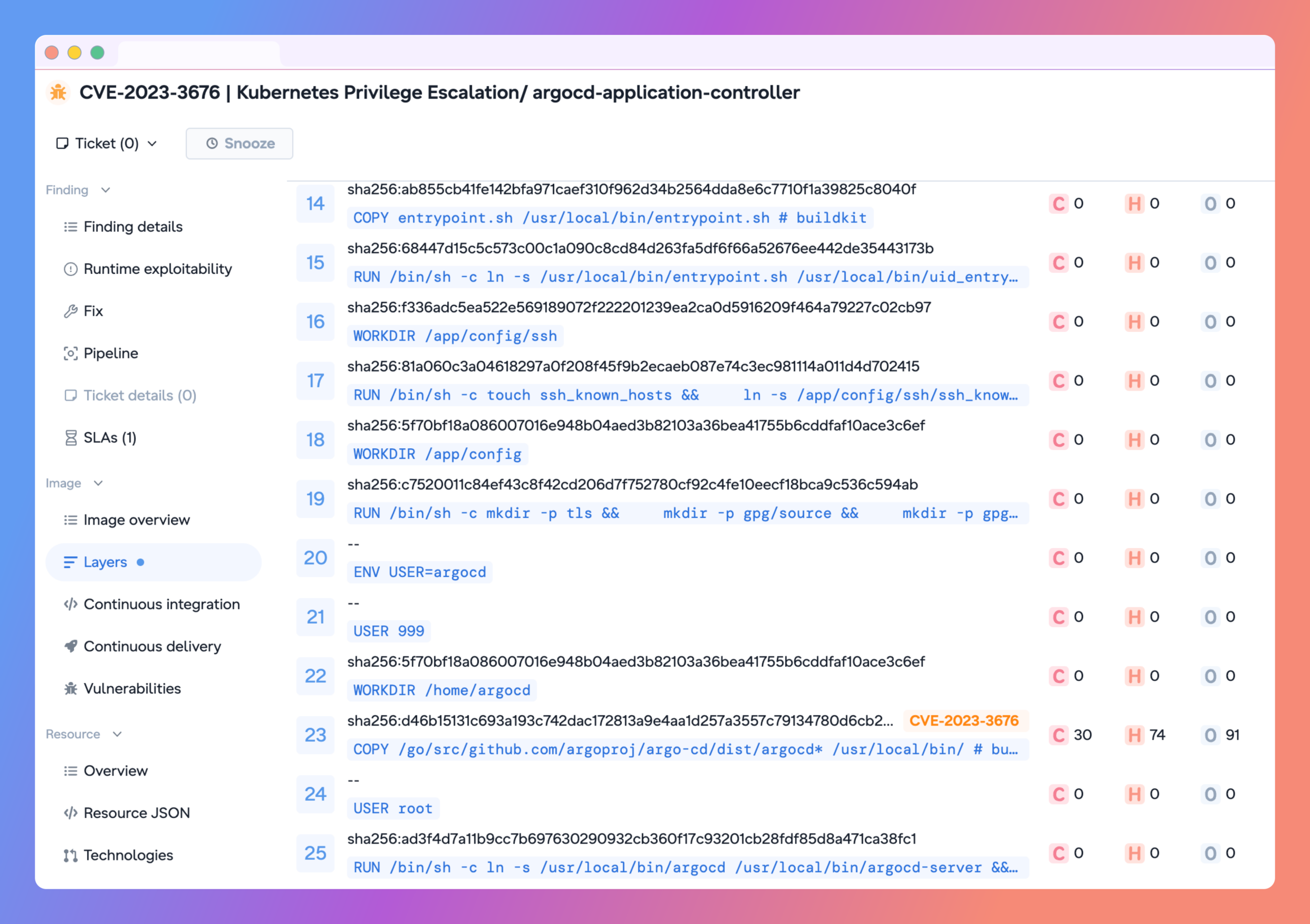Click the ENV USER=argocd command

420,572
